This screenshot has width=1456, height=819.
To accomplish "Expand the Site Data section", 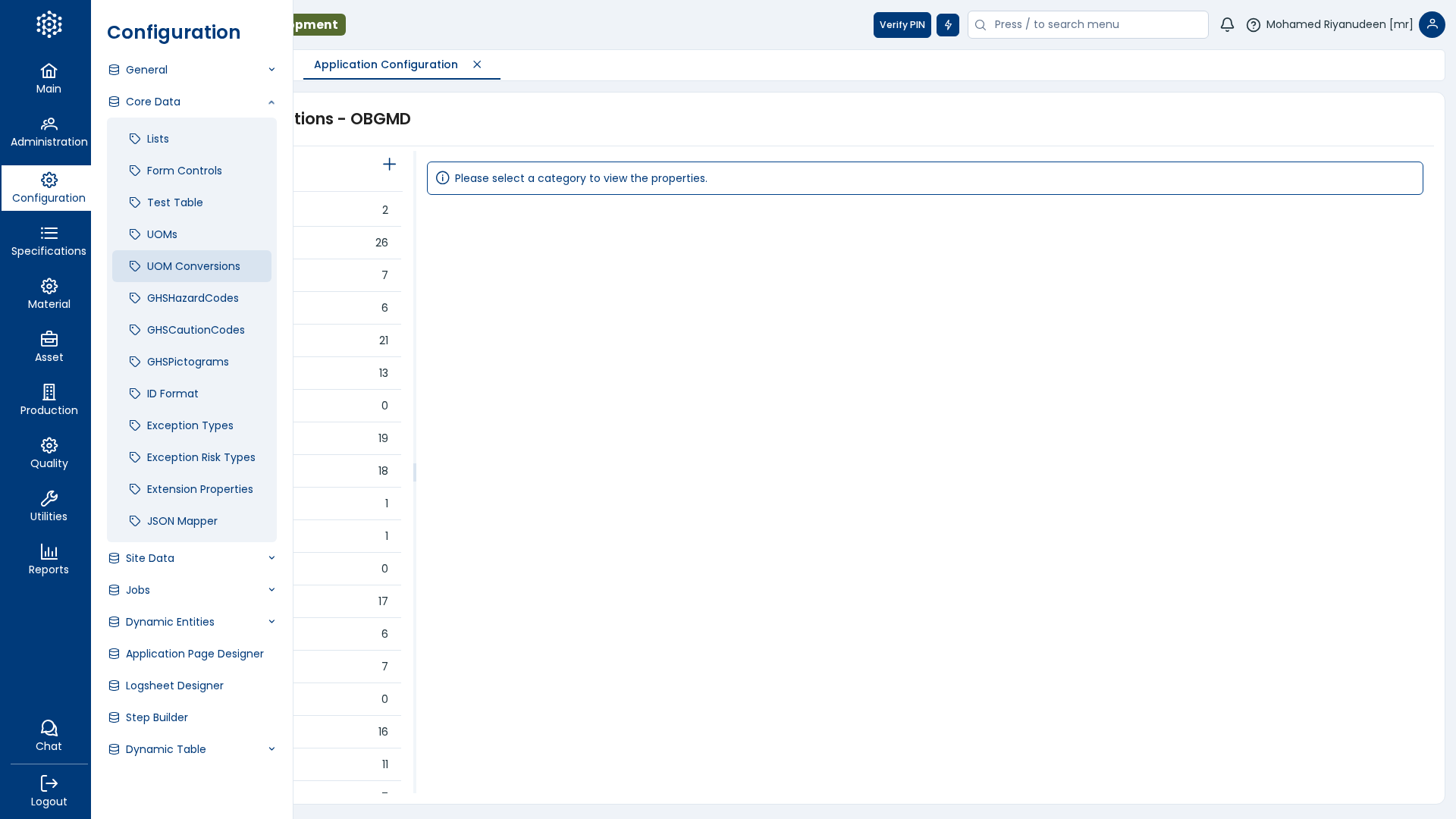I will tap(192, 558).
